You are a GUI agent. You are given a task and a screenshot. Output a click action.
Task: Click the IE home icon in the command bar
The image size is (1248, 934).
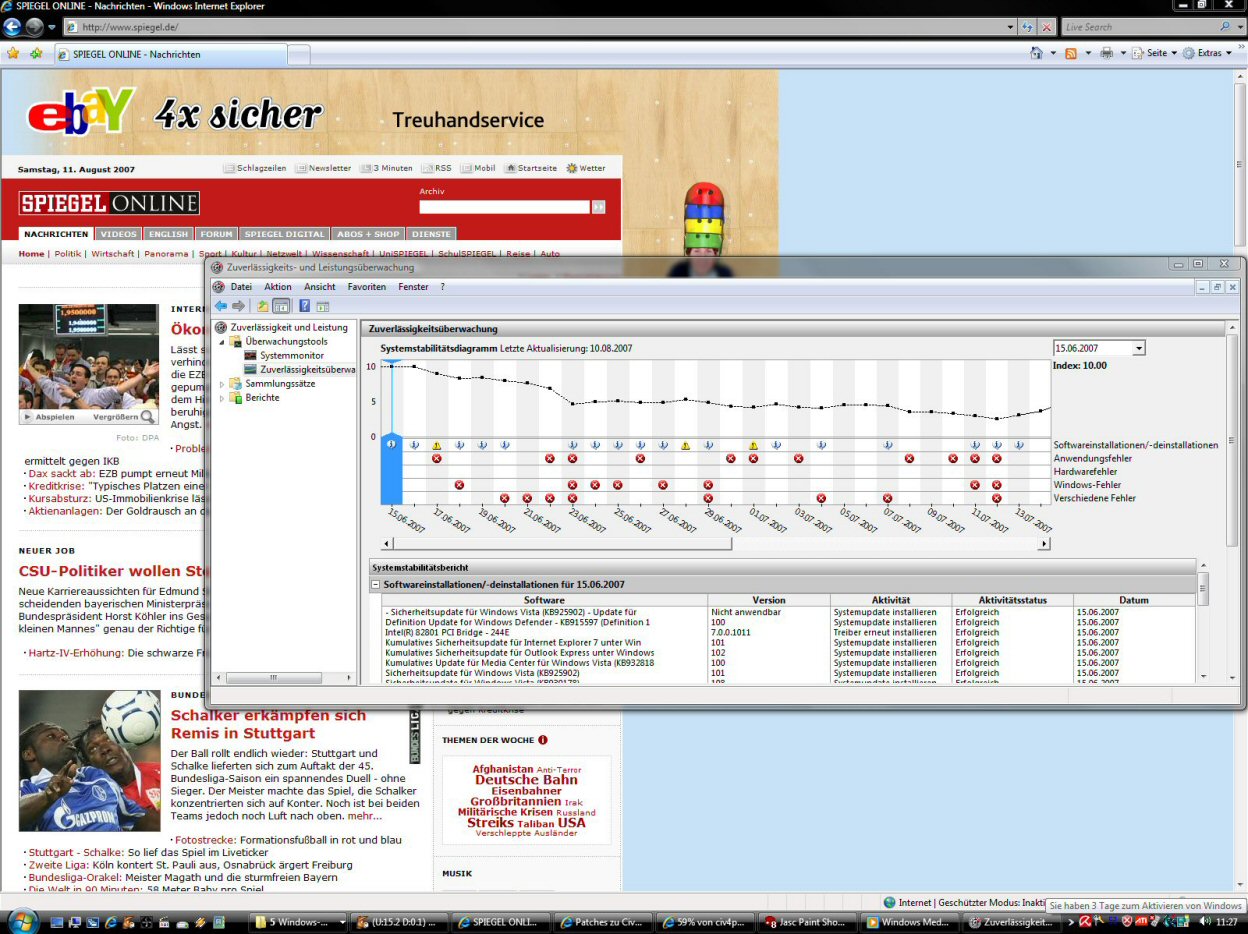click(1037, 53)
